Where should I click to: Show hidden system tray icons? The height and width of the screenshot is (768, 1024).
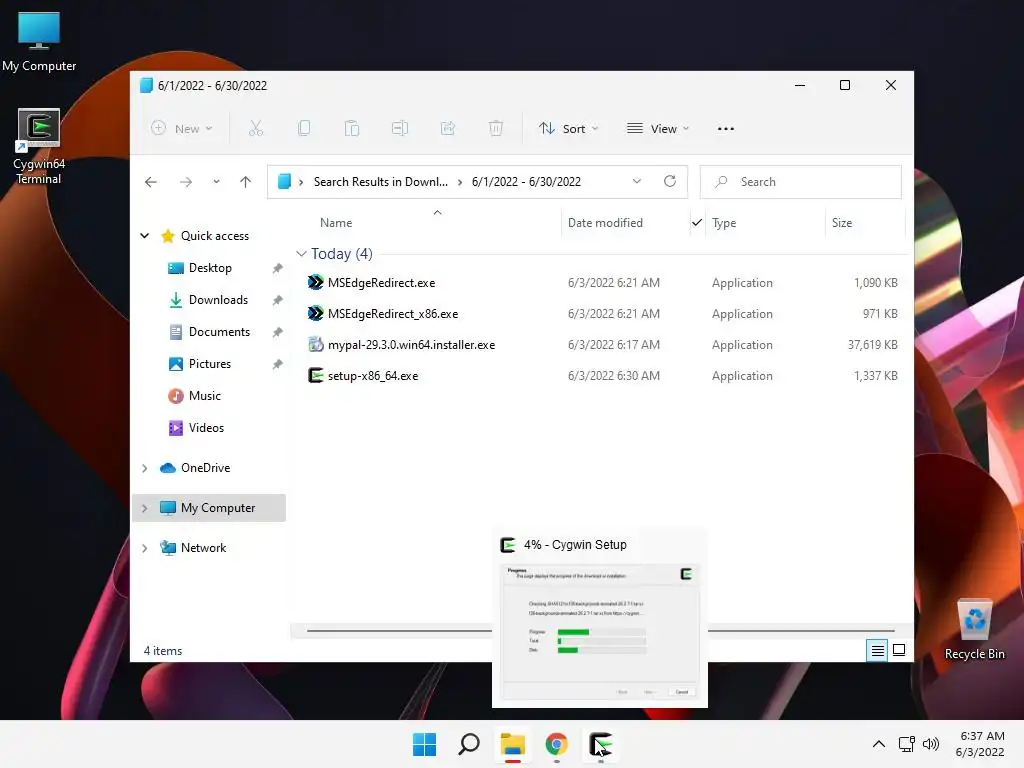[879, 744]
